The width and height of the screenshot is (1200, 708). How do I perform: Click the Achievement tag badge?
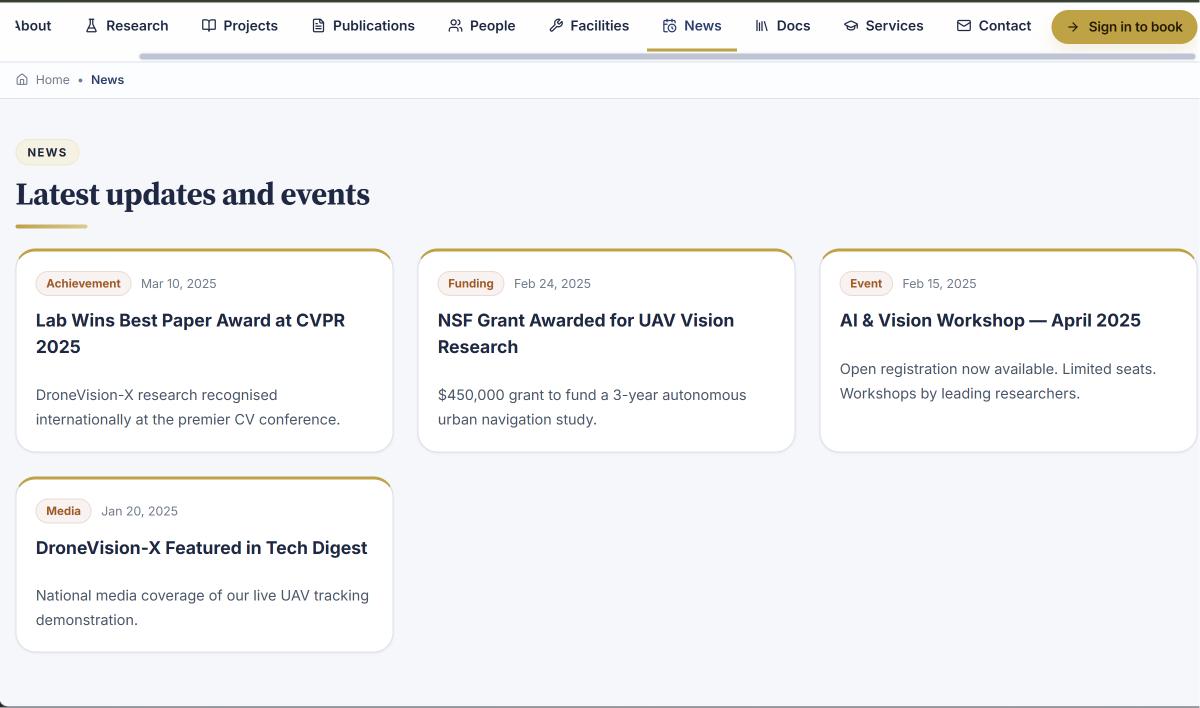83,284
